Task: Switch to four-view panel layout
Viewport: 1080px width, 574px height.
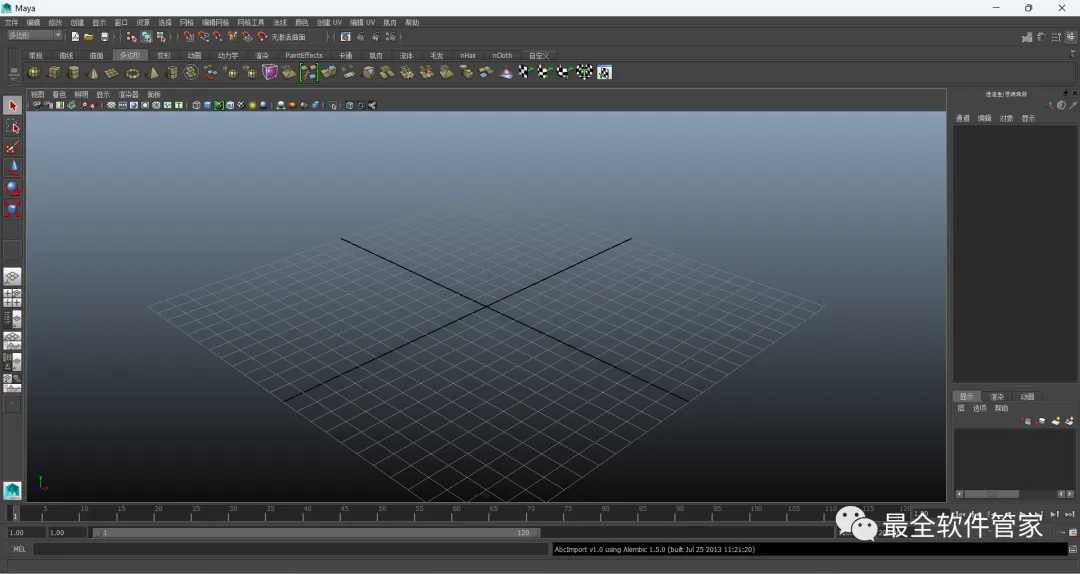Action: (12, 298)
